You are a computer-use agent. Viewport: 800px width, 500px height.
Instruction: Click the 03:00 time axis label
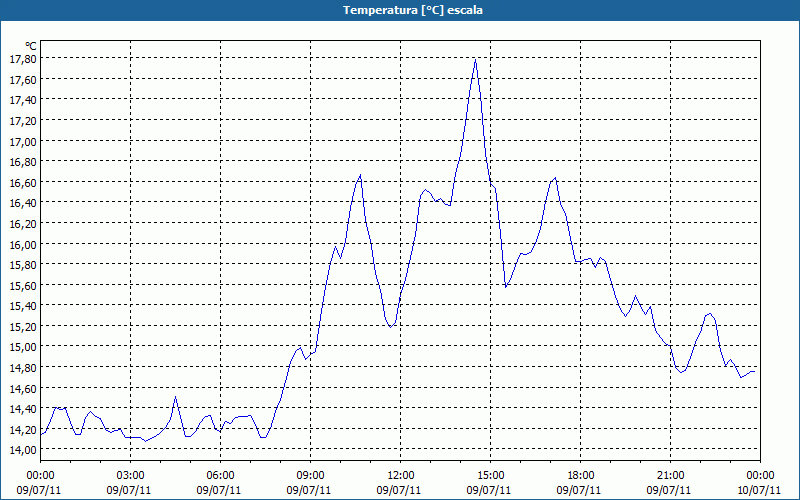coord(131,476)
